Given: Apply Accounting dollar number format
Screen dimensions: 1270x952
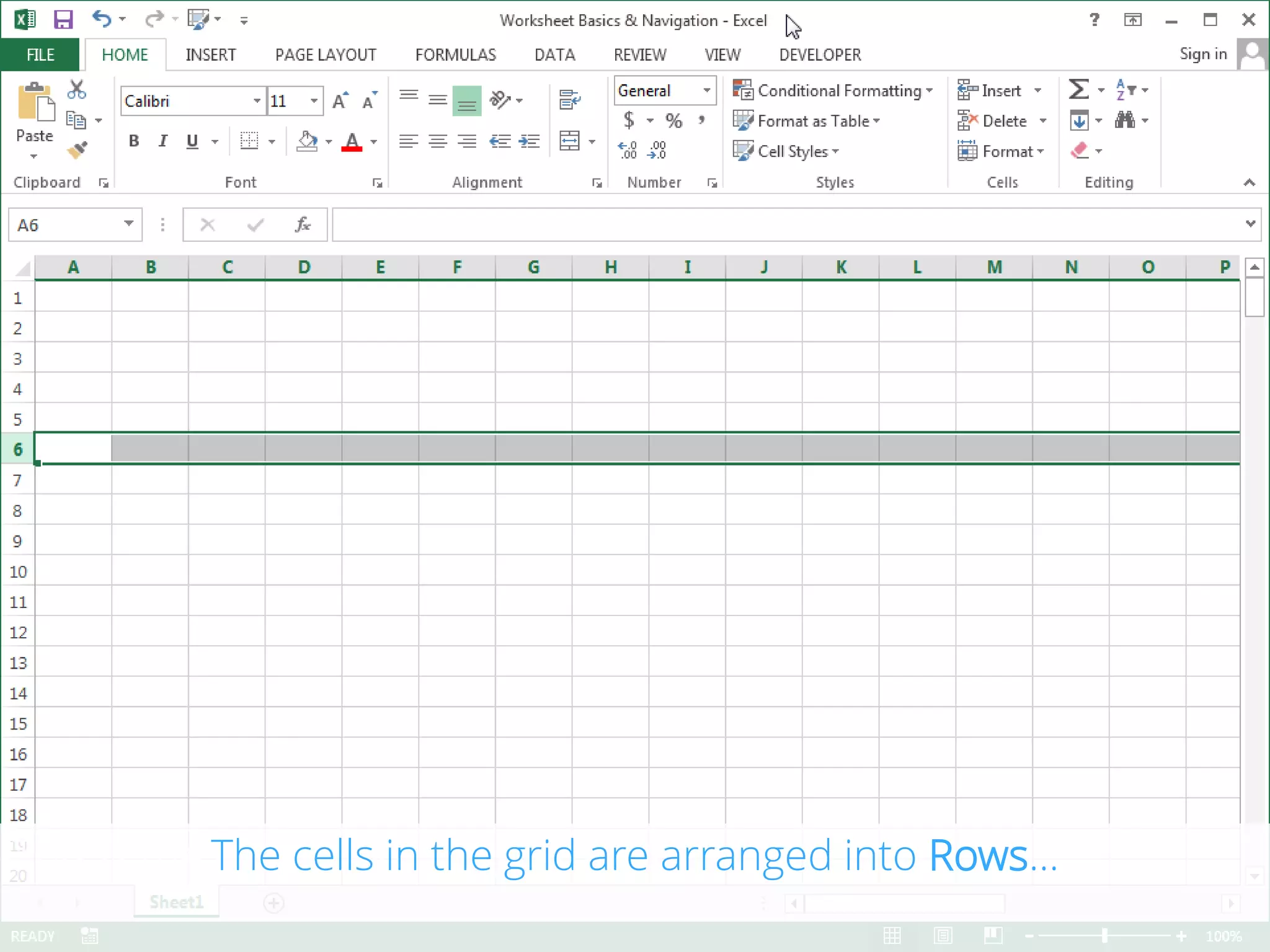Looking at the screenshot, I should (x=629, y=120).
